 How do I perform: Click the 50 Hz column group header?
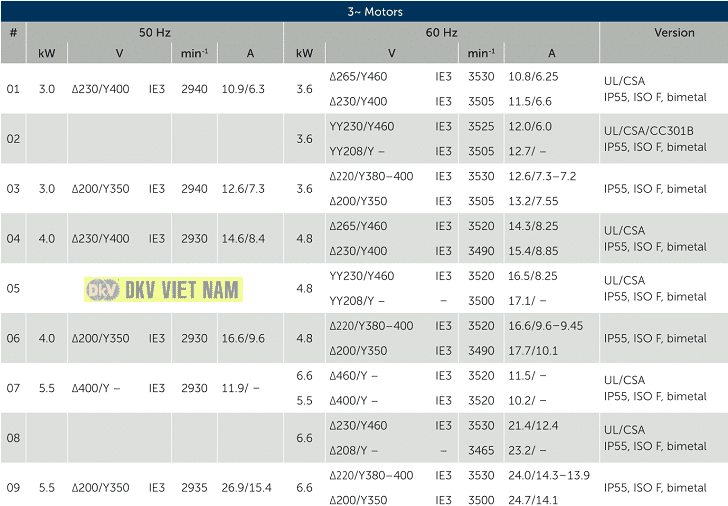click(x=155, y=33)
